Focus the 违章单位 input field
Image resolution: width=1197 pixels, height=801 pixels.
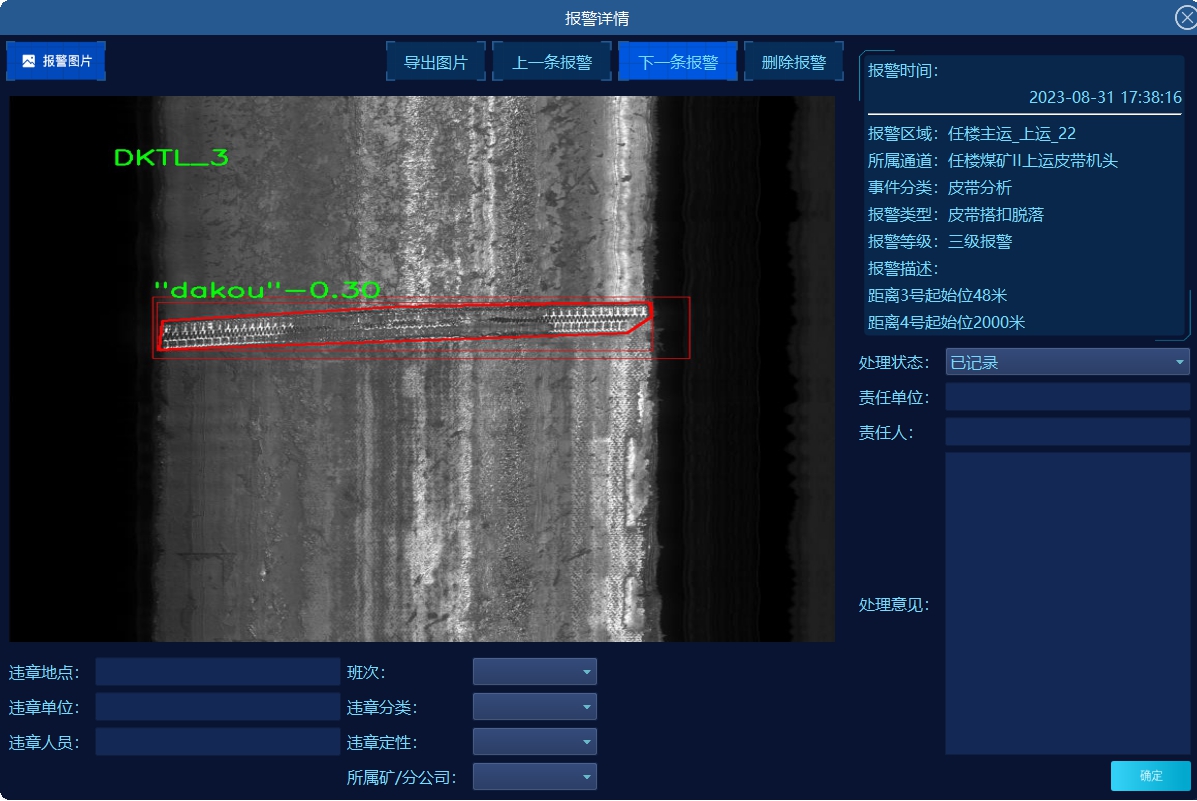click(x=218, y=707)
